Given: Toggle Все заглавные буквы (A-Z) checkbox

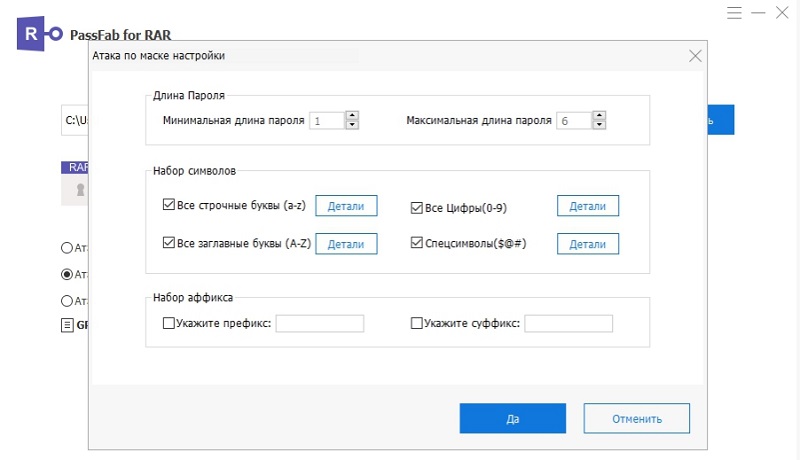Looking at the screenshot, I should click(x=169, y=243).
